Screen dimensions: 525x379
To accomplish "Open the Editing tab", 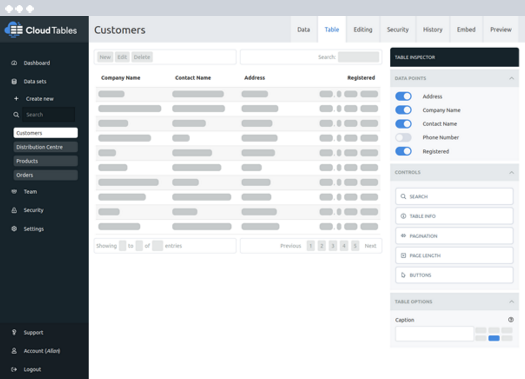I will click(363, 29).
